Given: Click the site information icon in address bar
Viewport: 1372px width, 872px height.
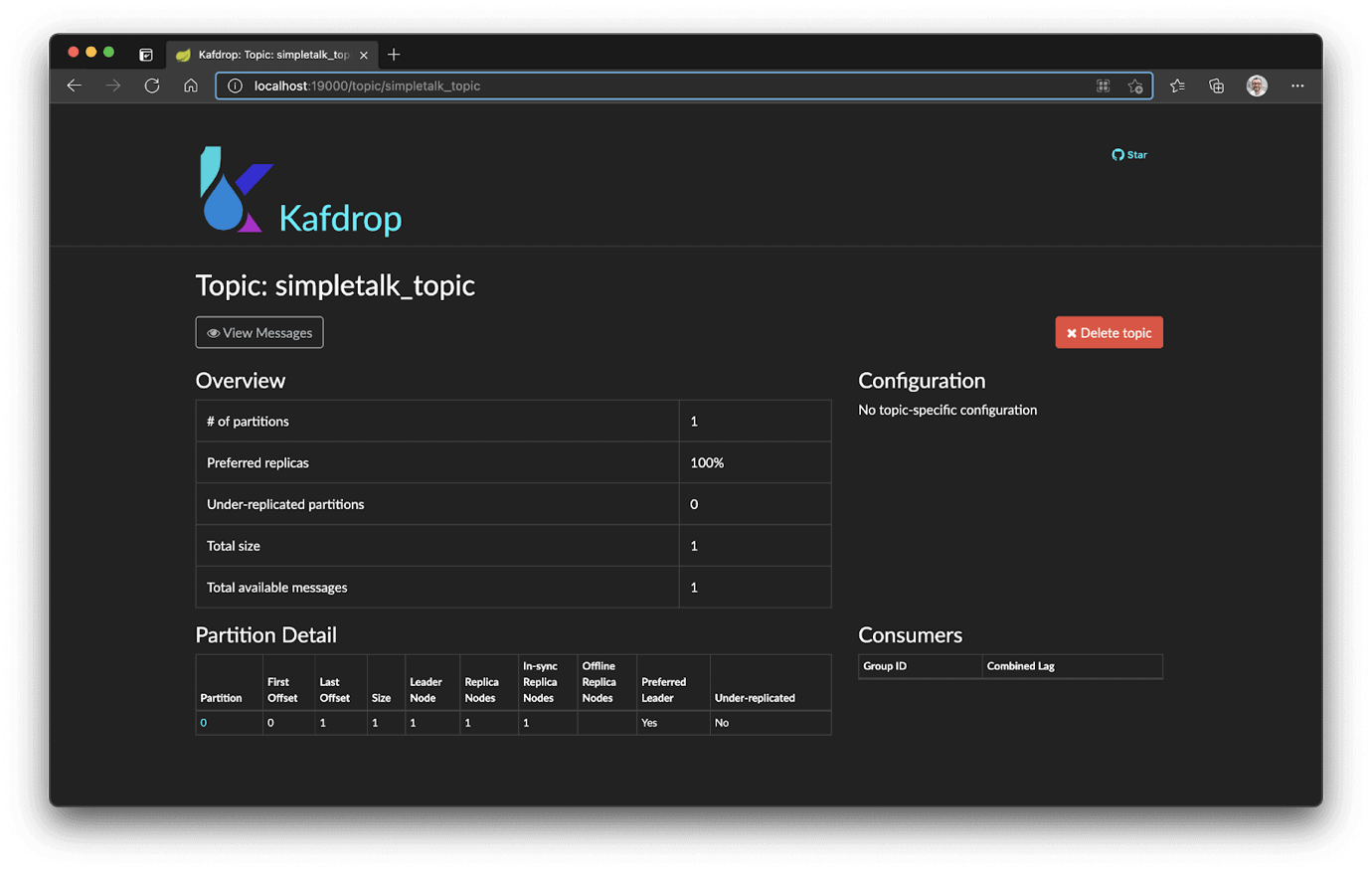Looking at the screenshot, I should click(x=236, y=86).
